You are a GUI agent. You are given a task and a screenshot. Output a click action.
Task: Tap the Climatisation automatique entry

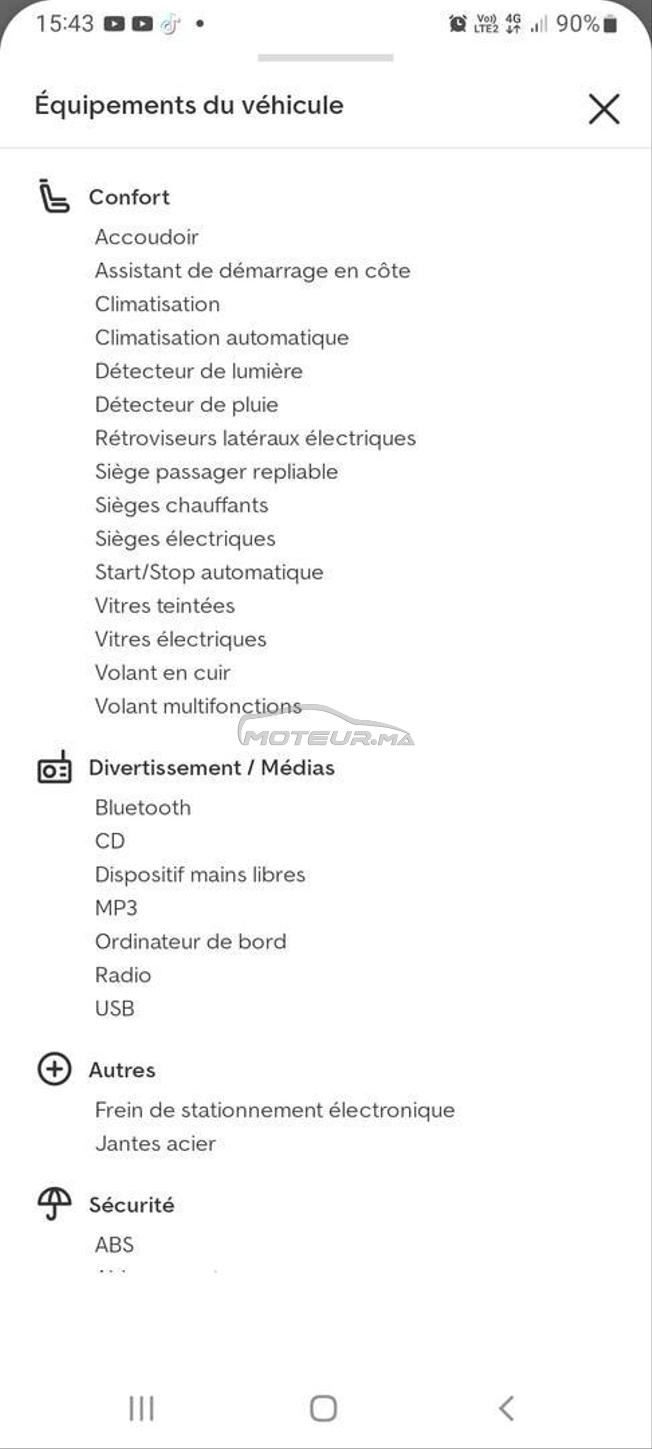[222, 338]
